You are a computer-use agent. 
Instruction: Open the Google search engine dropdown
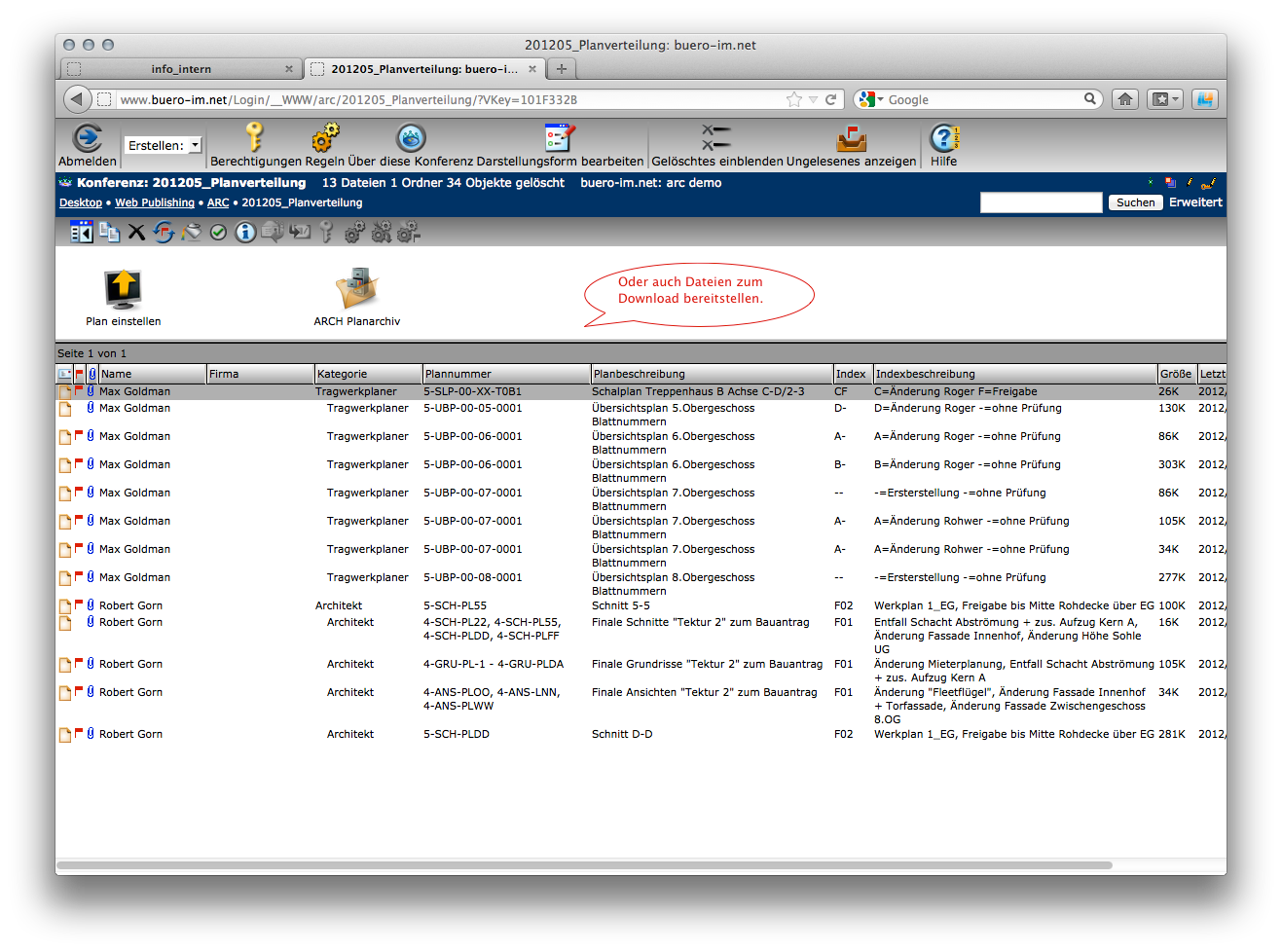pyautogui.click(x=870, y=99)
